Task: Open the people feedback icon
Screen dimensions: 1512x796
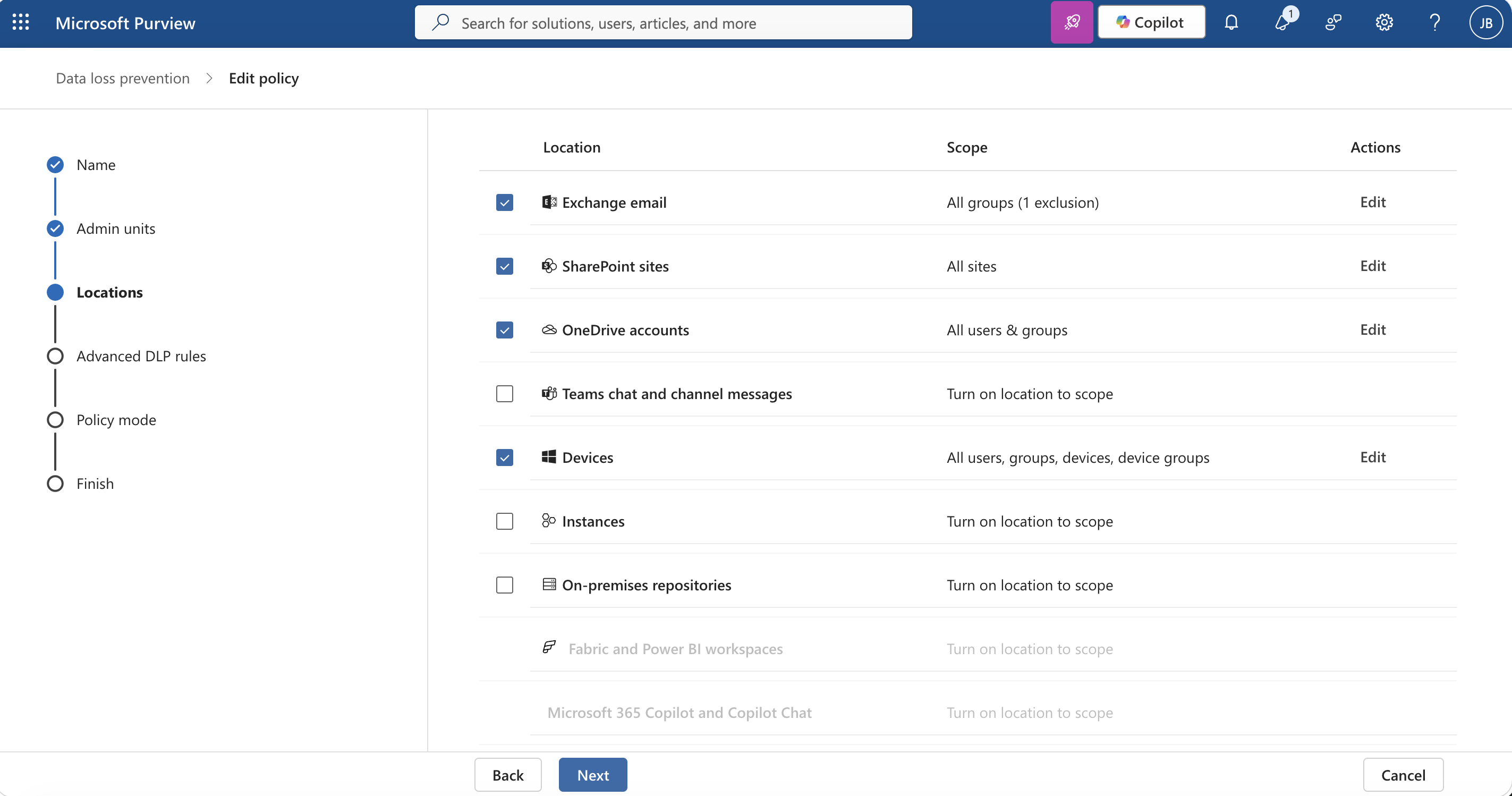Action: tap(1333, 22)
